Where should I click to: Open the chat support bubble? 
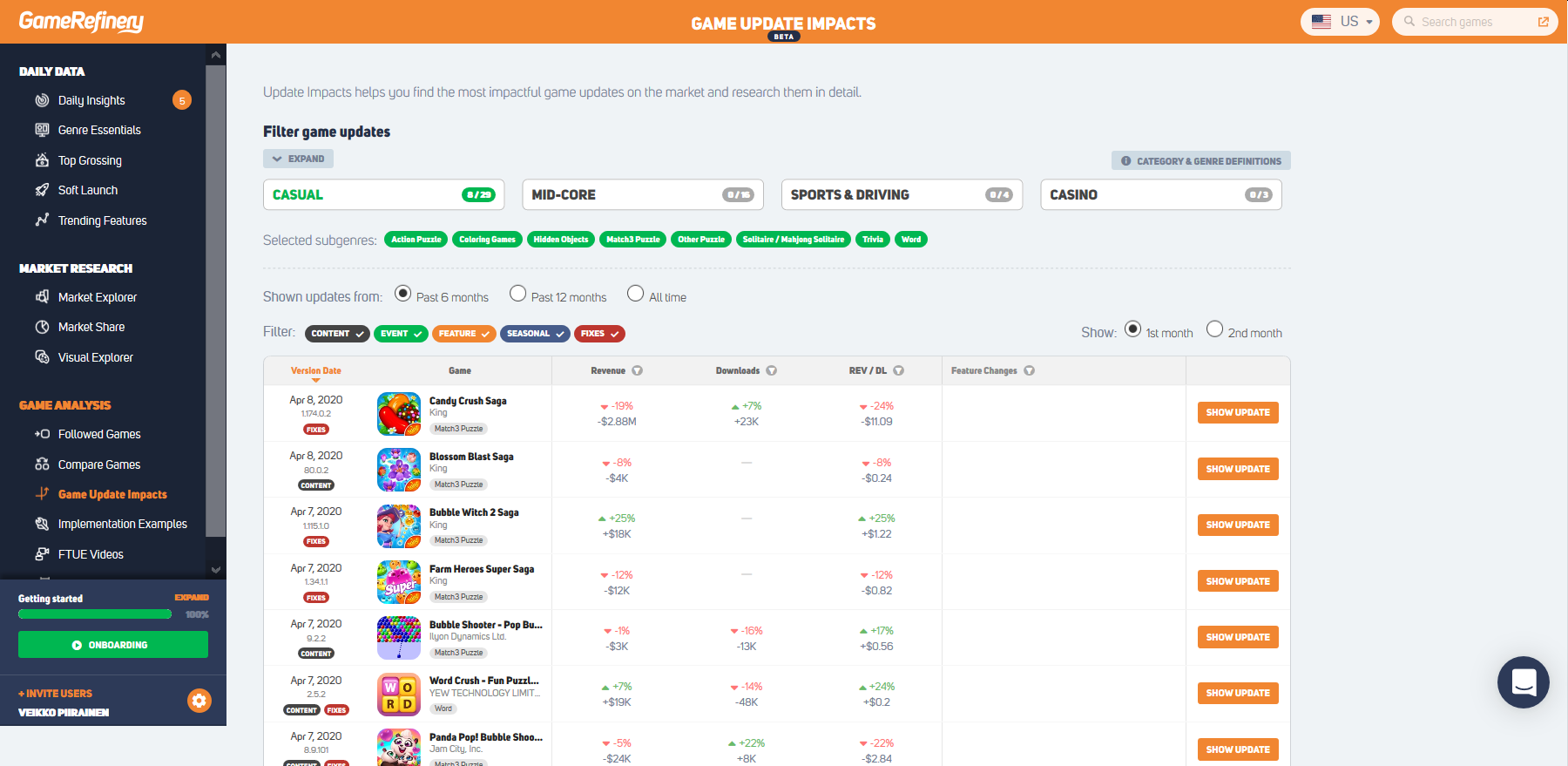click(x=1524, y=682)
